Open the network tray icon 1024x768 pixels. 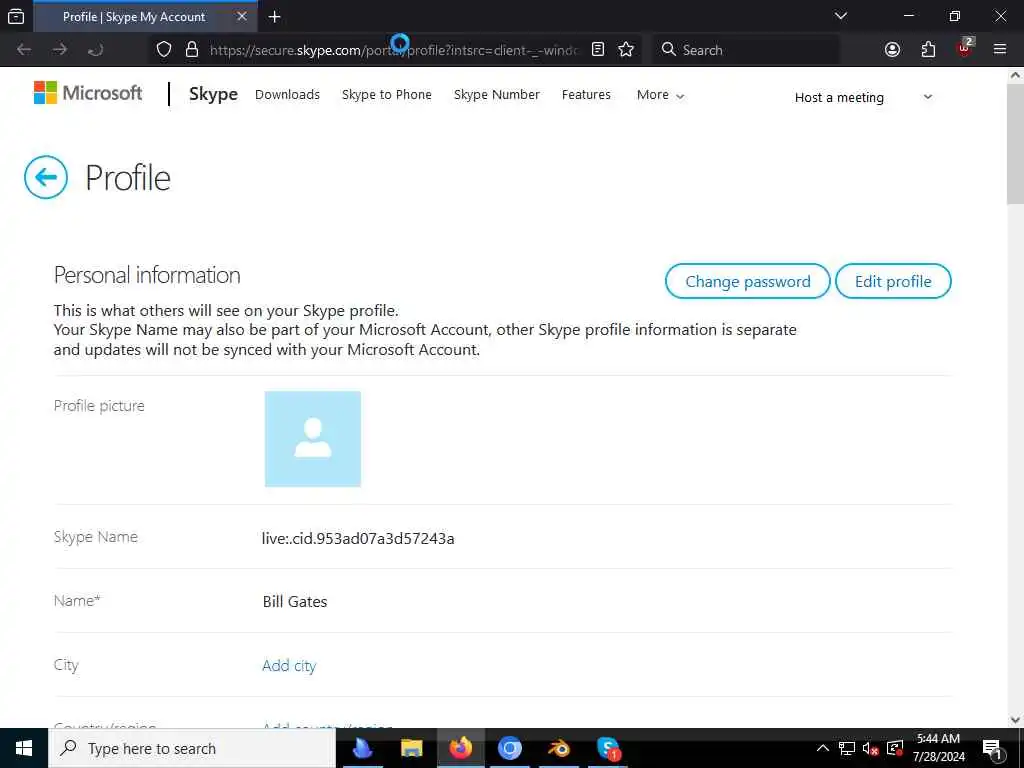pos(847,748)
